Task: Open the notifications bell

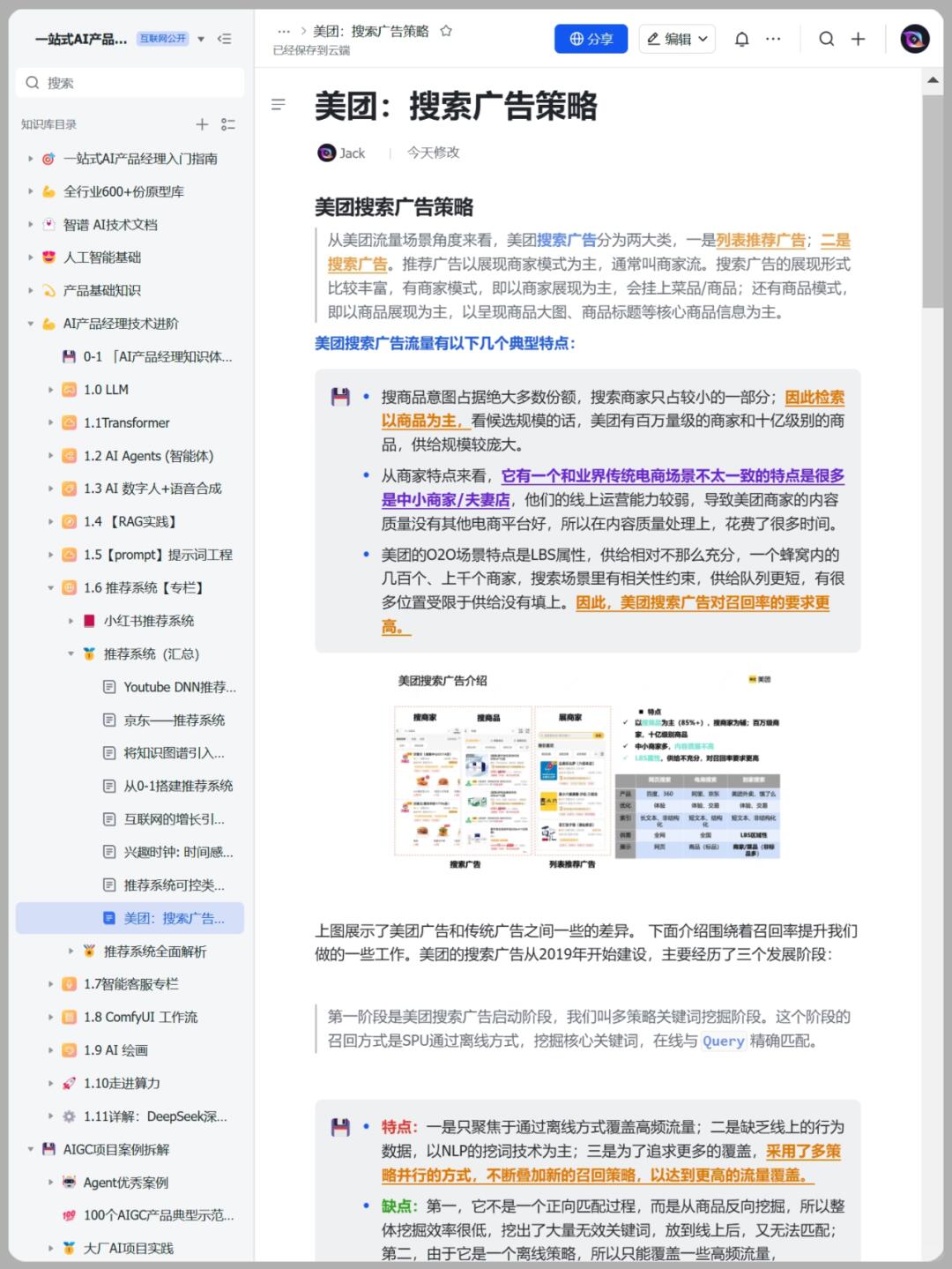Action: click(742, 39)
